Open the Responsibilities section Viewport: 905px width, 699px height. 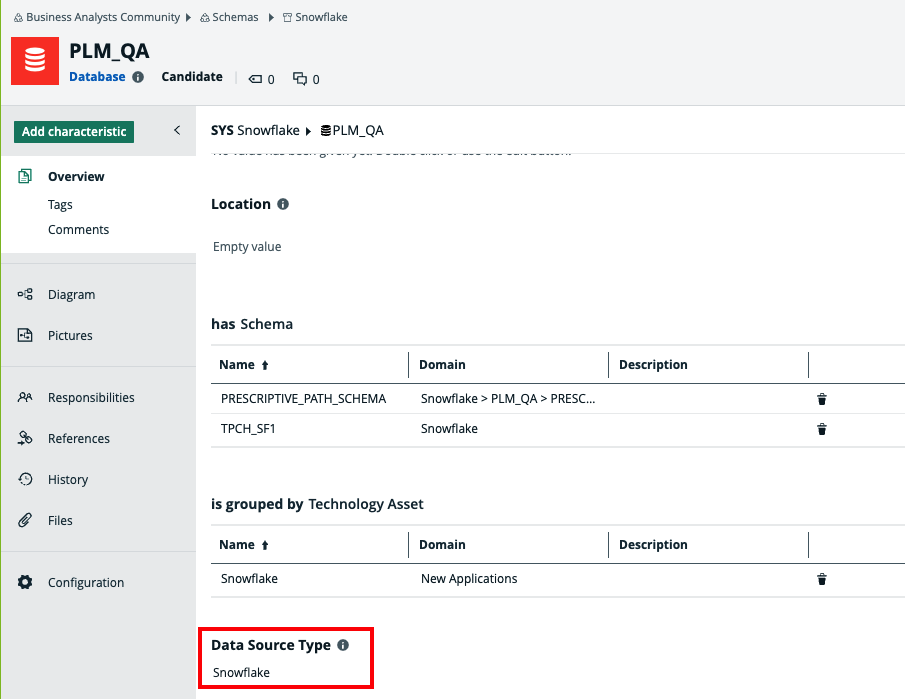tap(90, 398)
